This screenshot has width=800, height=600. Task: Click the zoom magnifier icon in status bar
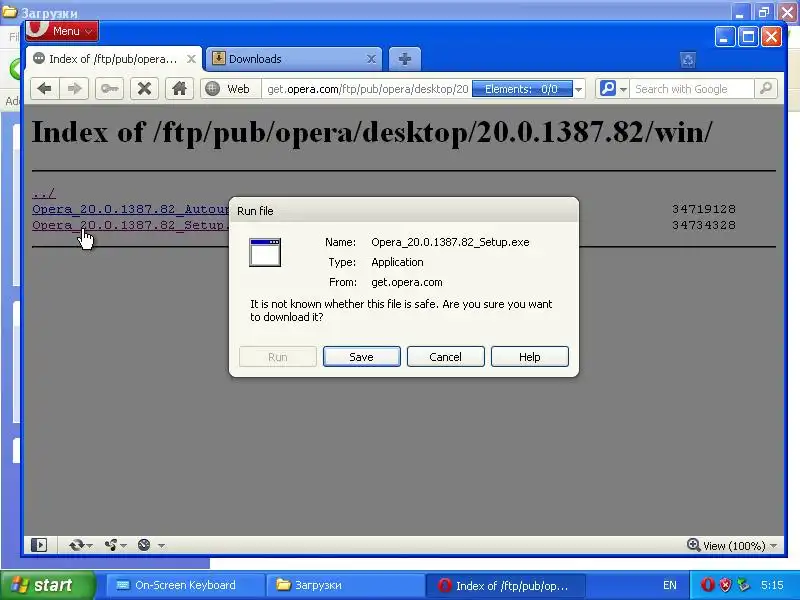[693, 545]
